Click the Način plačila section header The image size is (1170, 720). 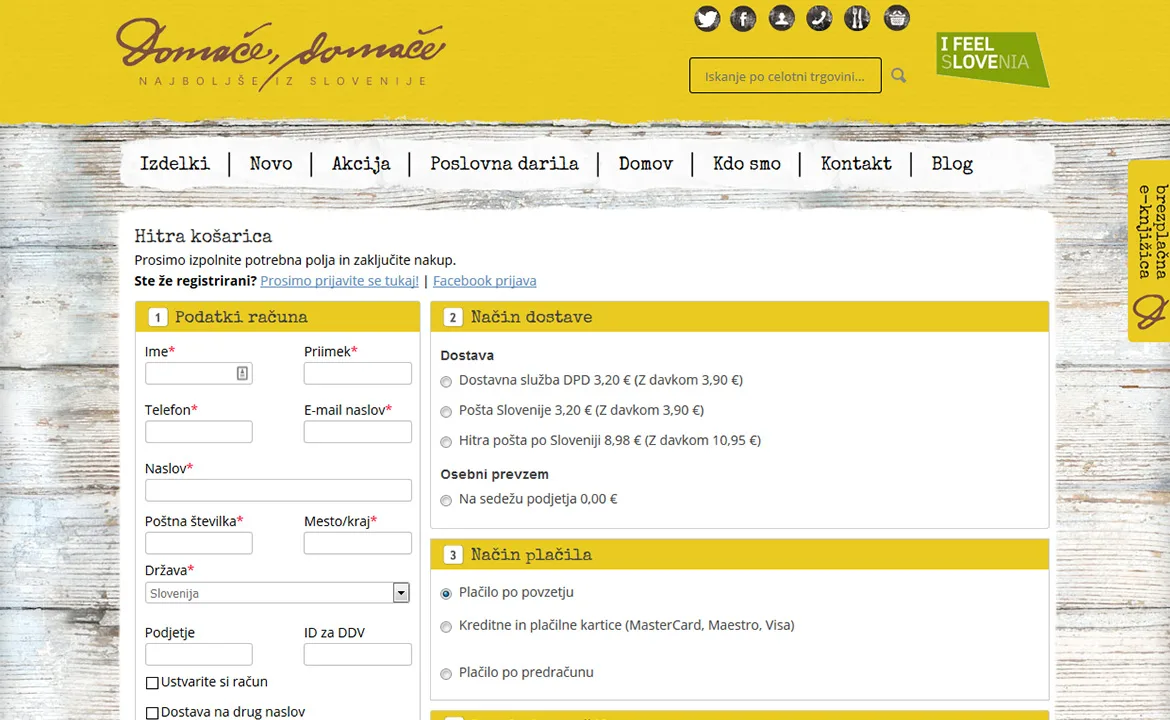pos(739,555)
